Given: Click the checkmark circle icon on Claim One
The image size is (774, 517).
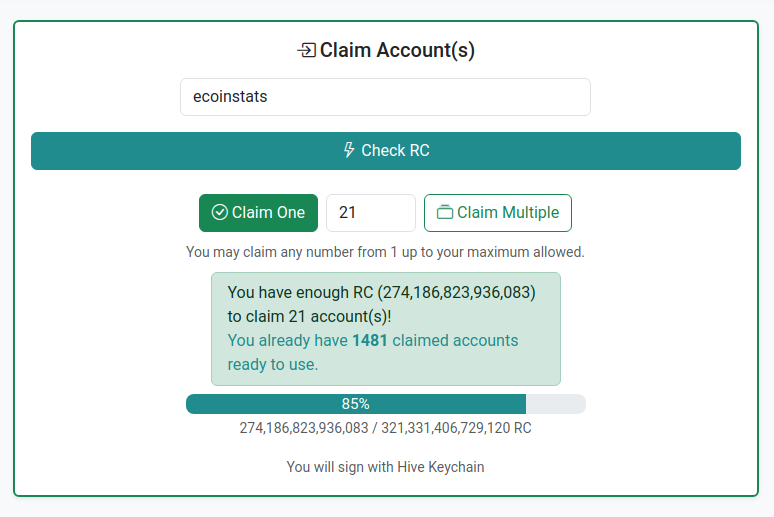Looking at the screenshot, I should coord(220,212).
